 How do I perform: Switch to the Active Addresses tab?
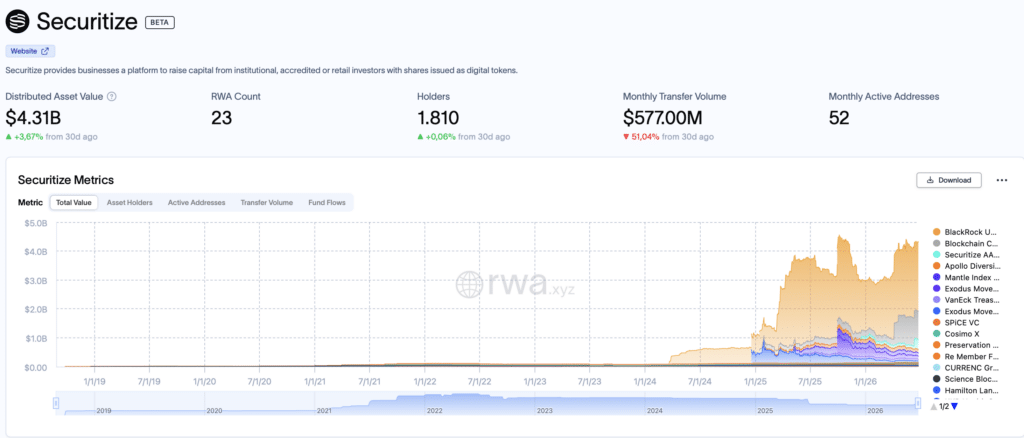[x=197, y=202]
